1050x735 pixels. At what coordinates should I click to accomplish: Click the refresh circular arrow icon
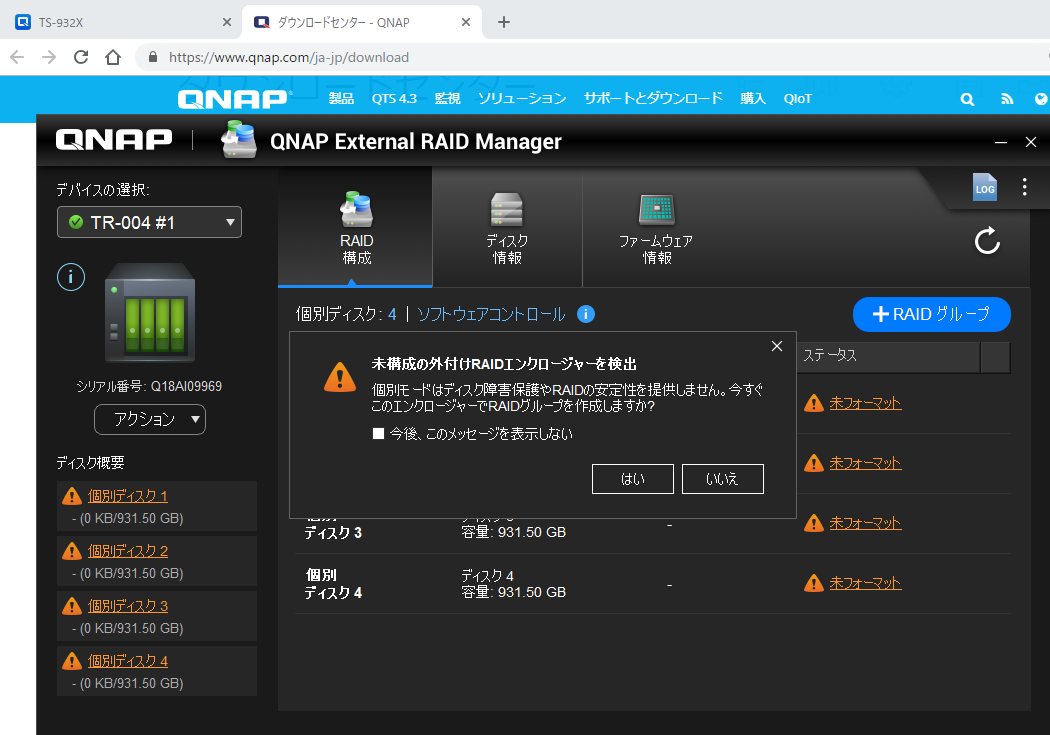point(987,240)
